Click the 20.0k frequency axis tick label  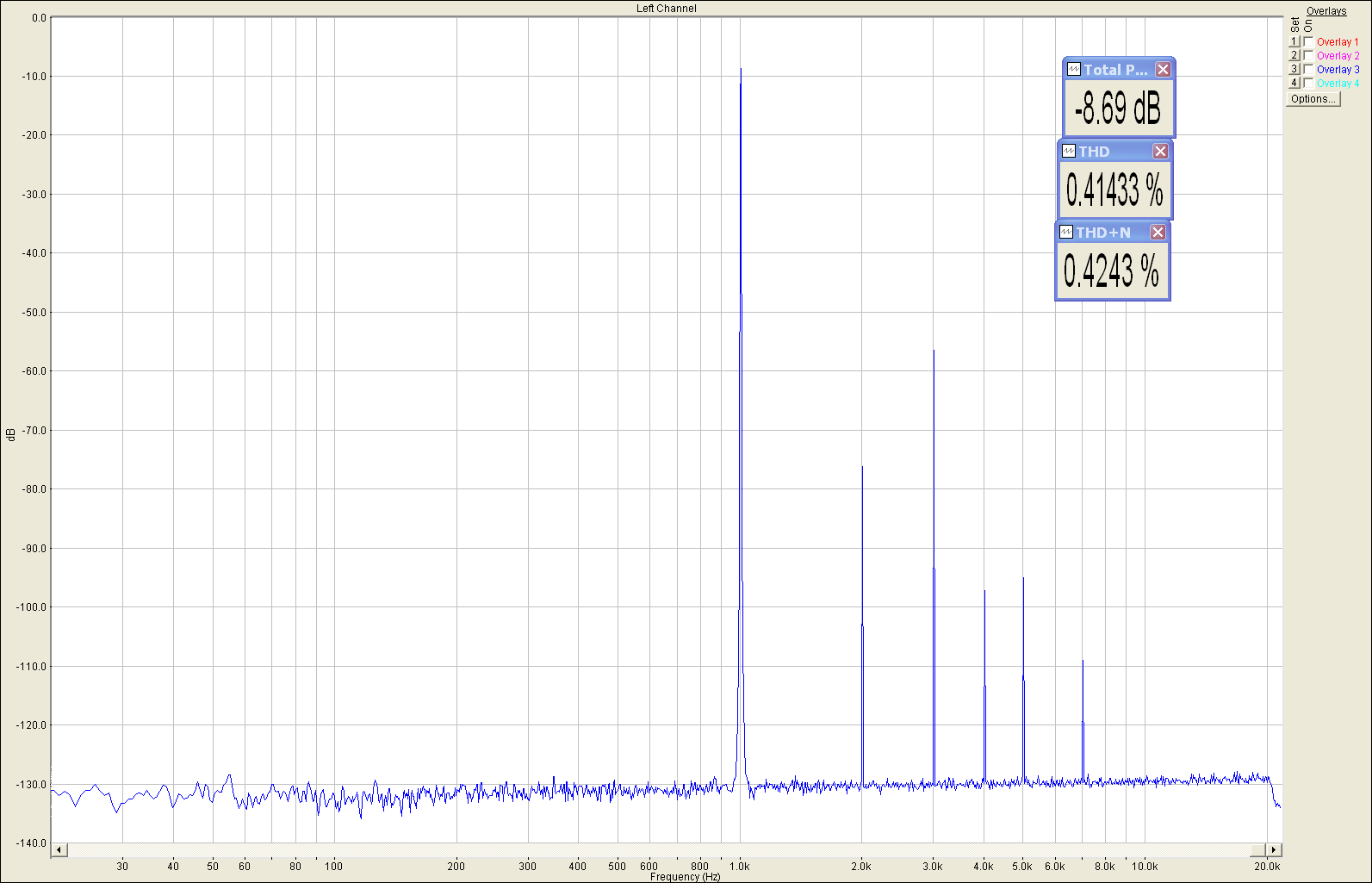tap(1267, 866)
